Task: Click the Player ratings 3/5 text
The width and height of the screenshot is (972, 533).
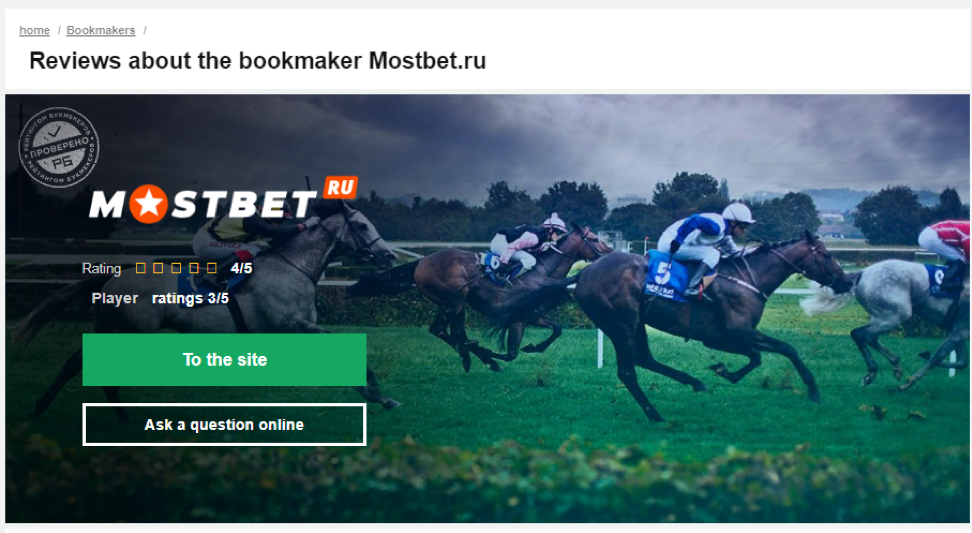Action: (x=160, y=298)
